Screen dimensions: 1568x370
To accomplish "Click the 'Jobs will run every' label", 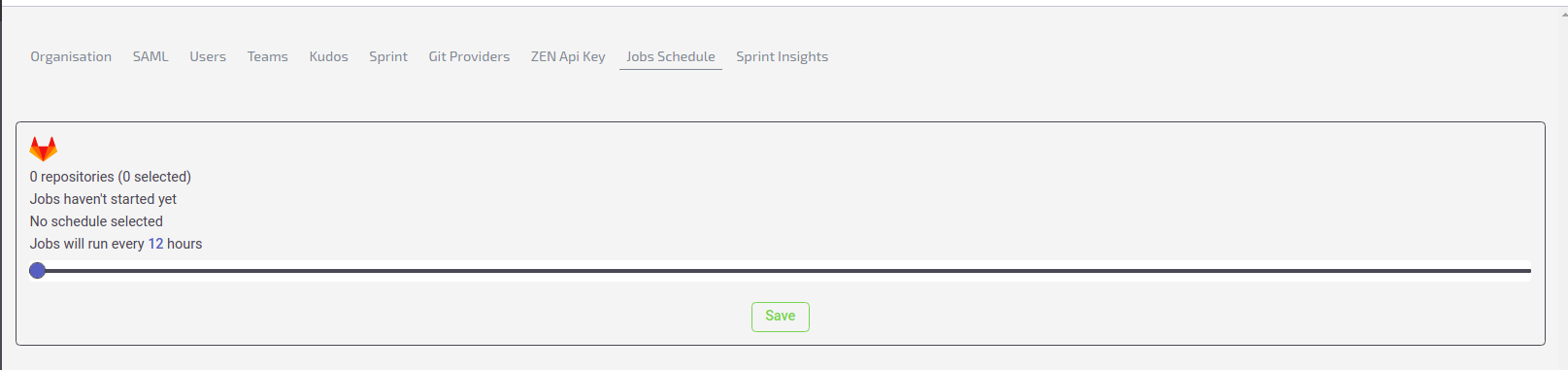I will click(87, 244).
